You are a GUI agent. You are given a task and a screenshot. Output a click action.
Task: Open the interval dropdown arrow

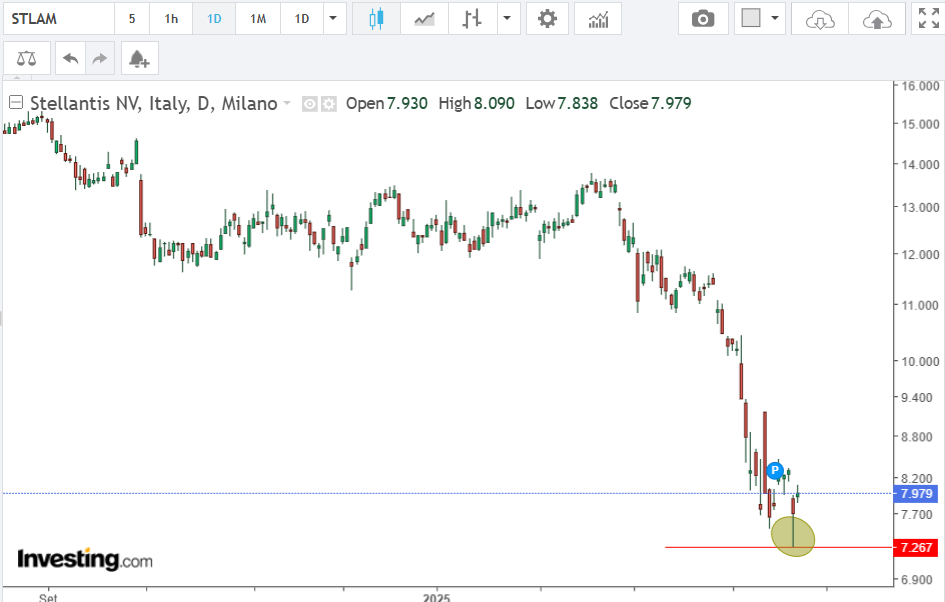333,19
